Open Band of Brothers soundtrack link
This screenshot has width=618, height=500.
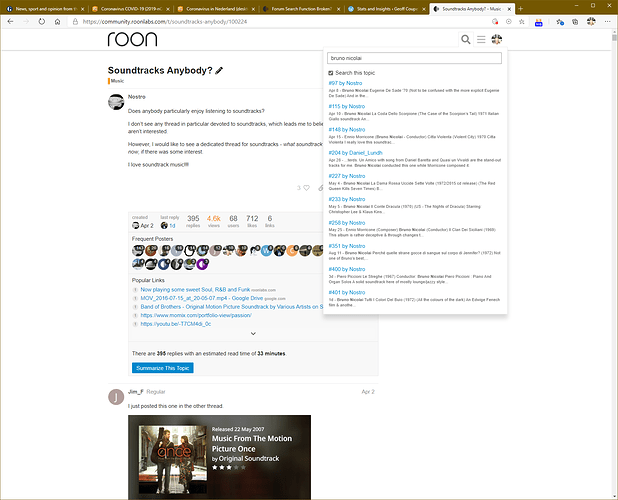click(232, 307)
